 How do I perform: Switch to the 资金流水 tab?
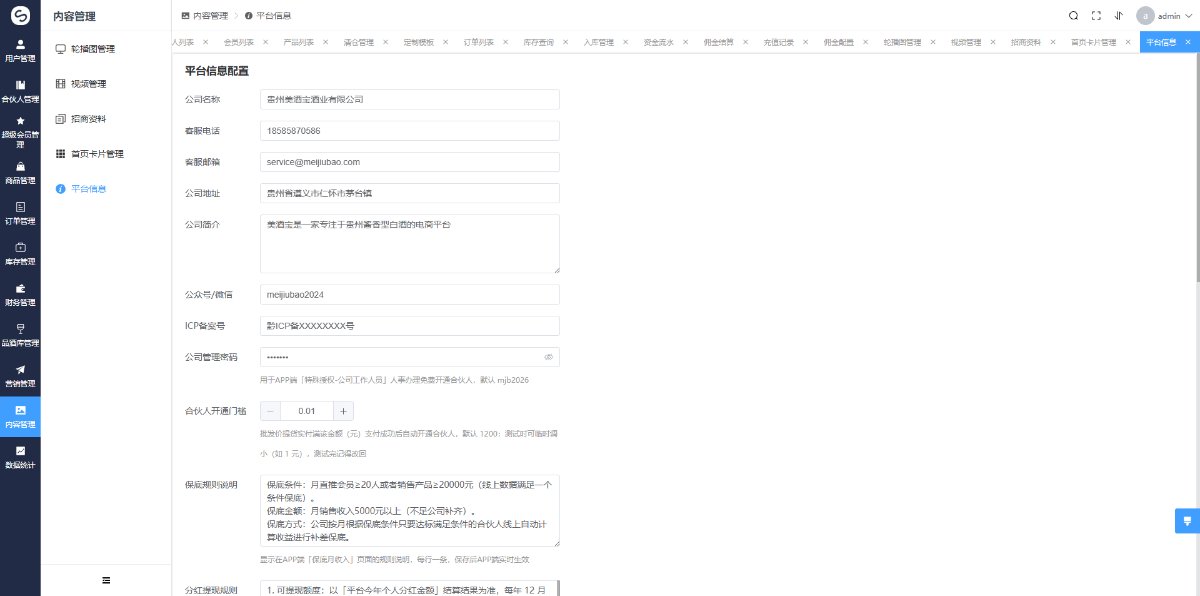point(658,43)
